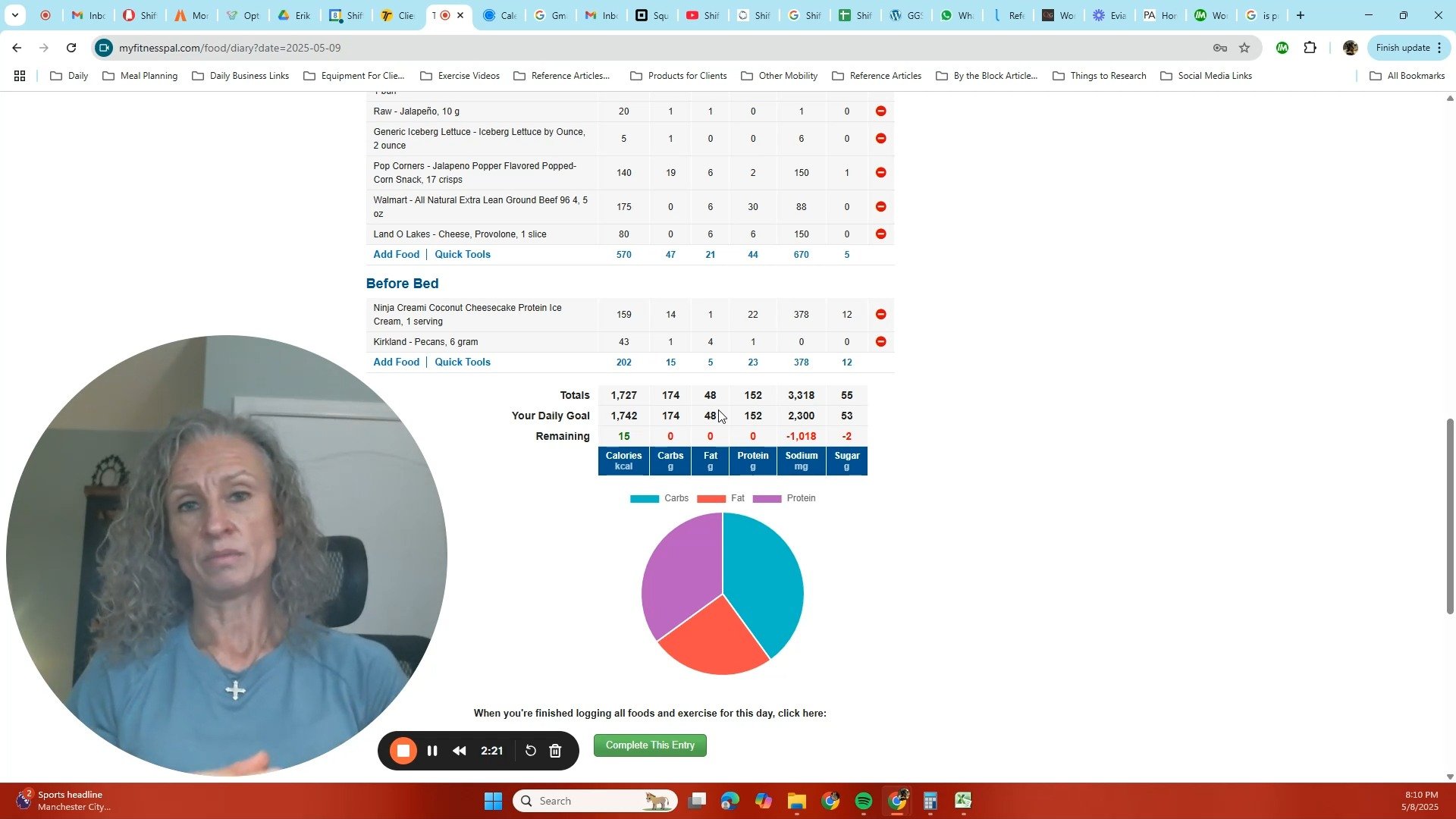Switch to the WhatsApp tab
Viewport: 1456px width, 819px height.
click(957, 15)
